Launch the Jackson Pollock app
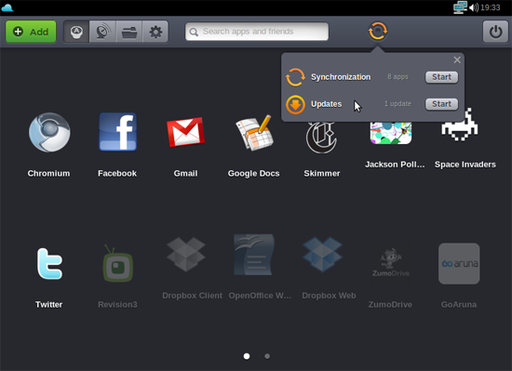 pos(391,133)
